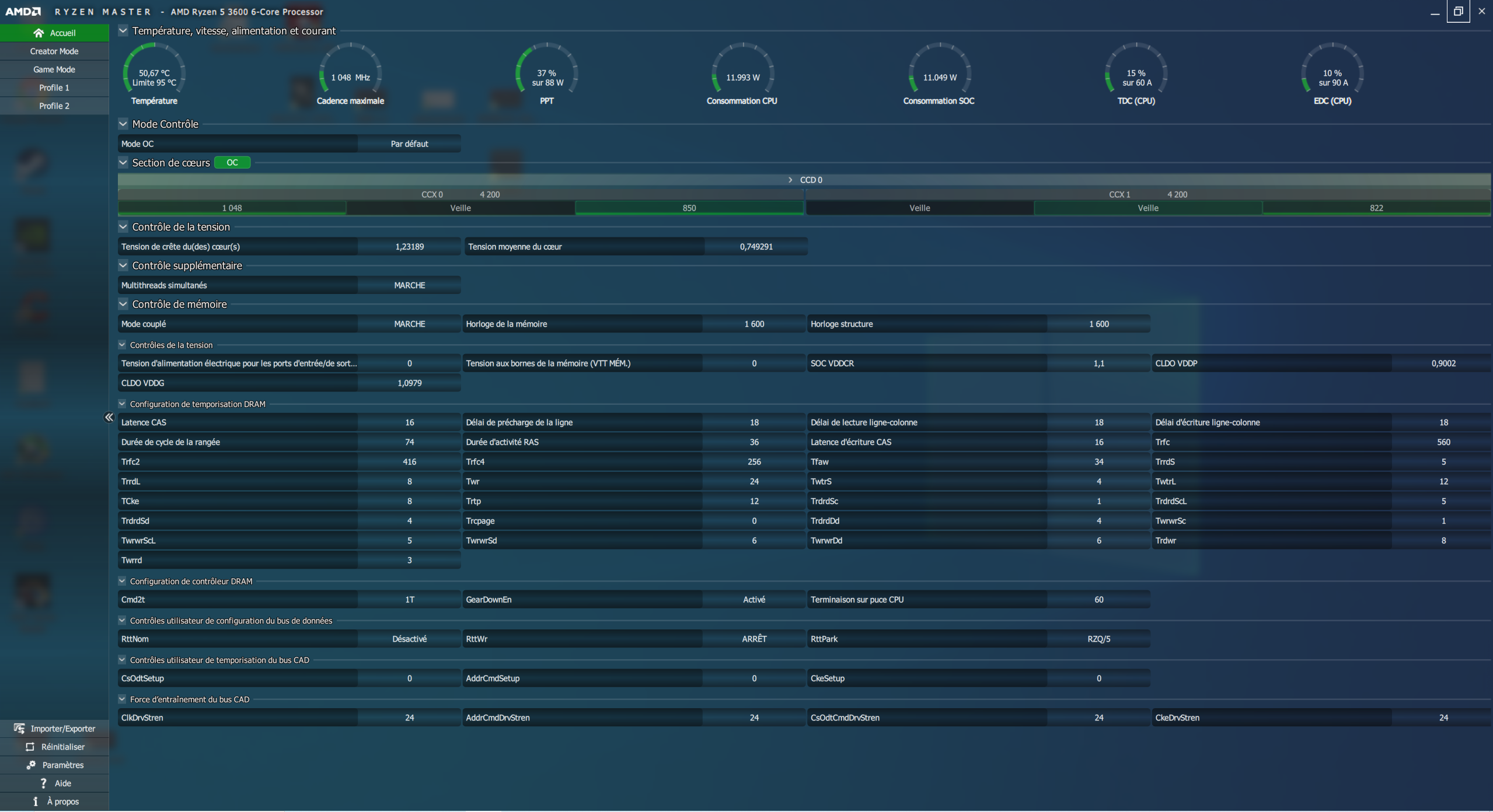Toggle Mode couplé MARCHE value
The height and width of the screenshot is (812, 1493).
coord(409,324)
